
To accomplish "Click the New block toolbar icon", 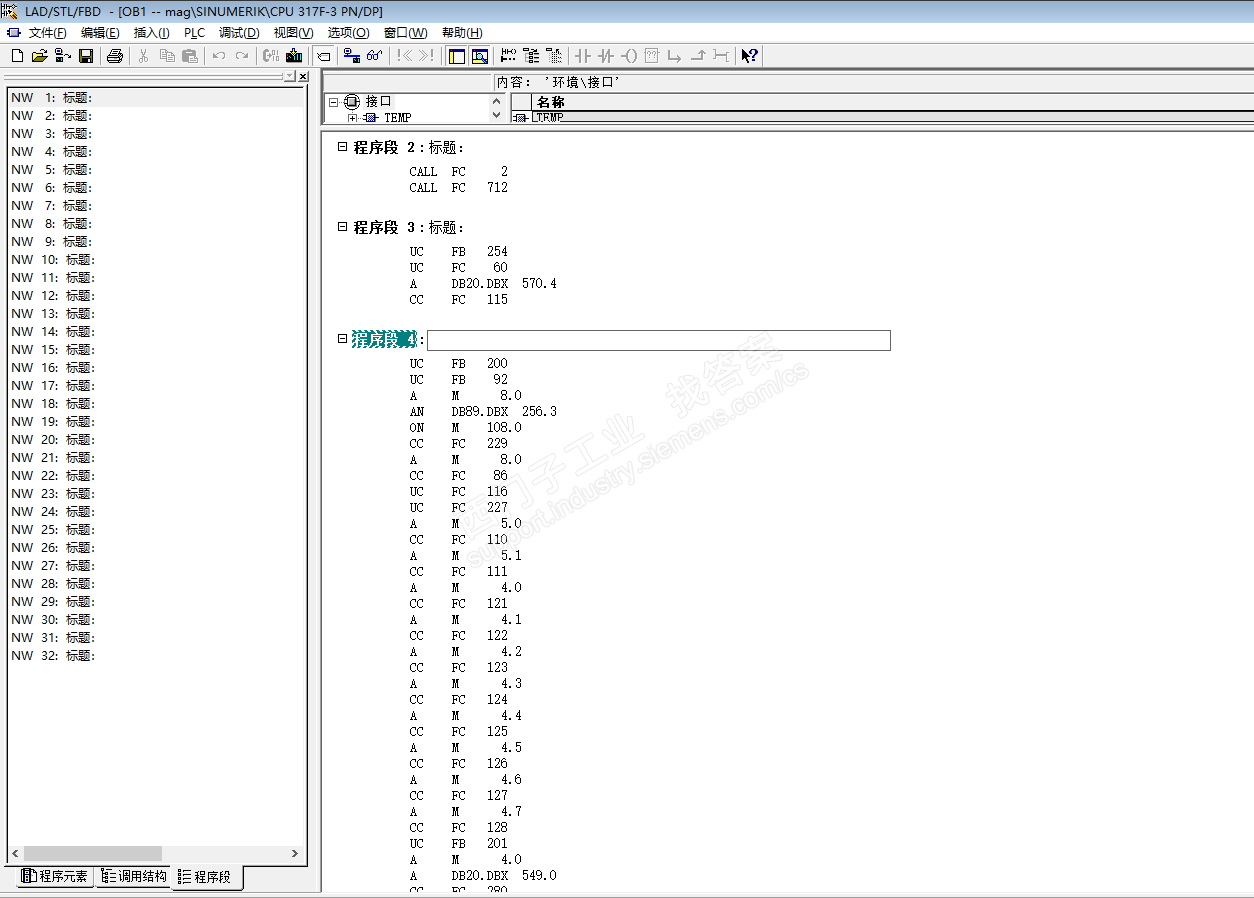I will 17,56.
